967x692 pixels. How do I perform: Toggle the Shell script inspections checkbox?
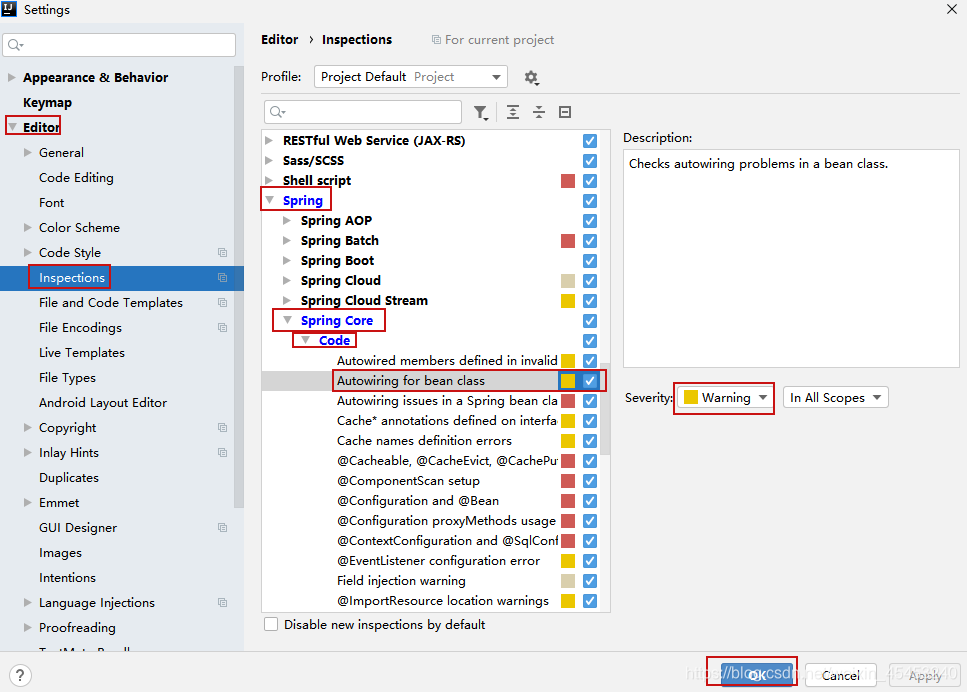(590, 181)
